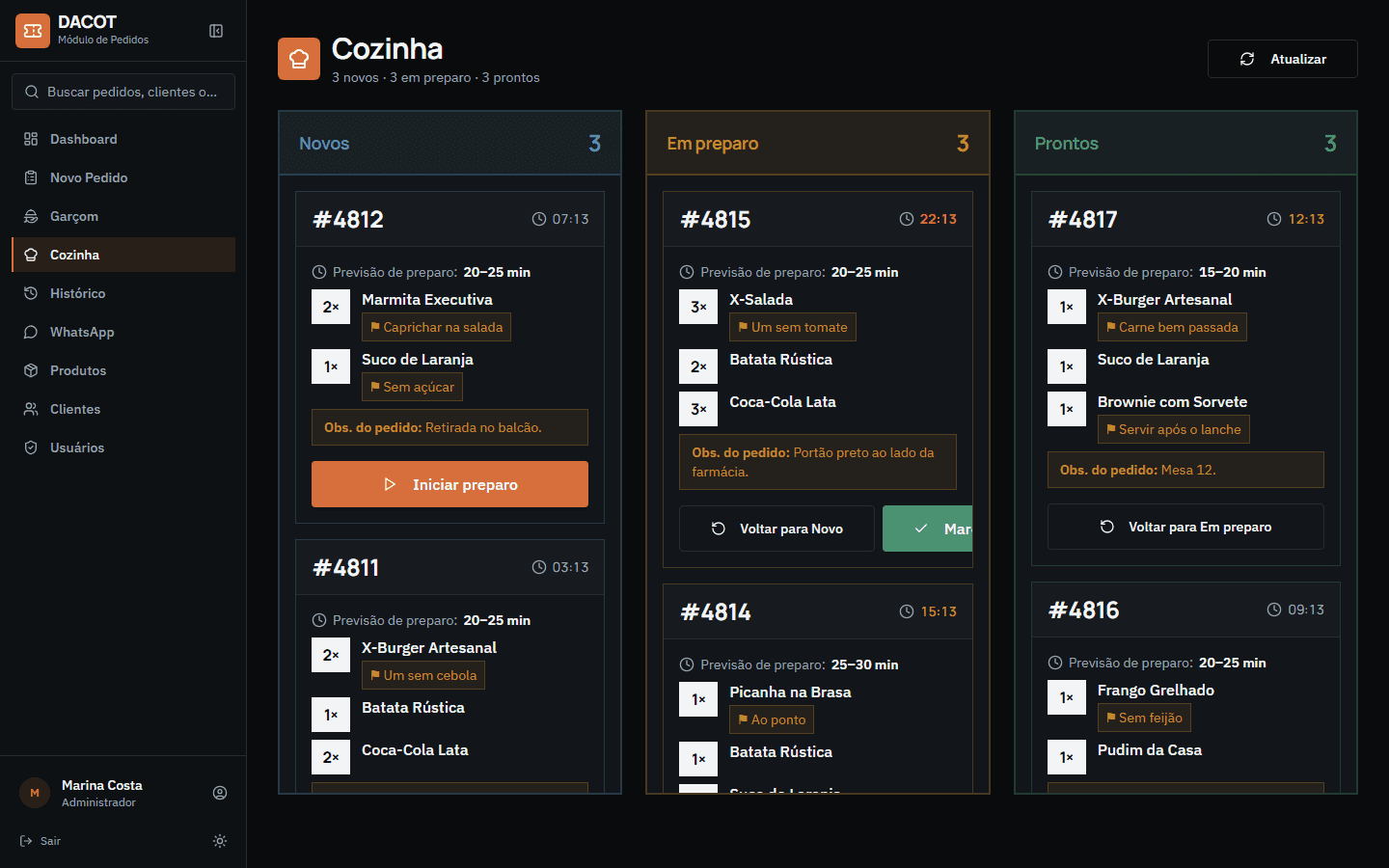Click the DACOT ticket logo
The height and width of the screenshot is (868, 1389).
point(33,31)
